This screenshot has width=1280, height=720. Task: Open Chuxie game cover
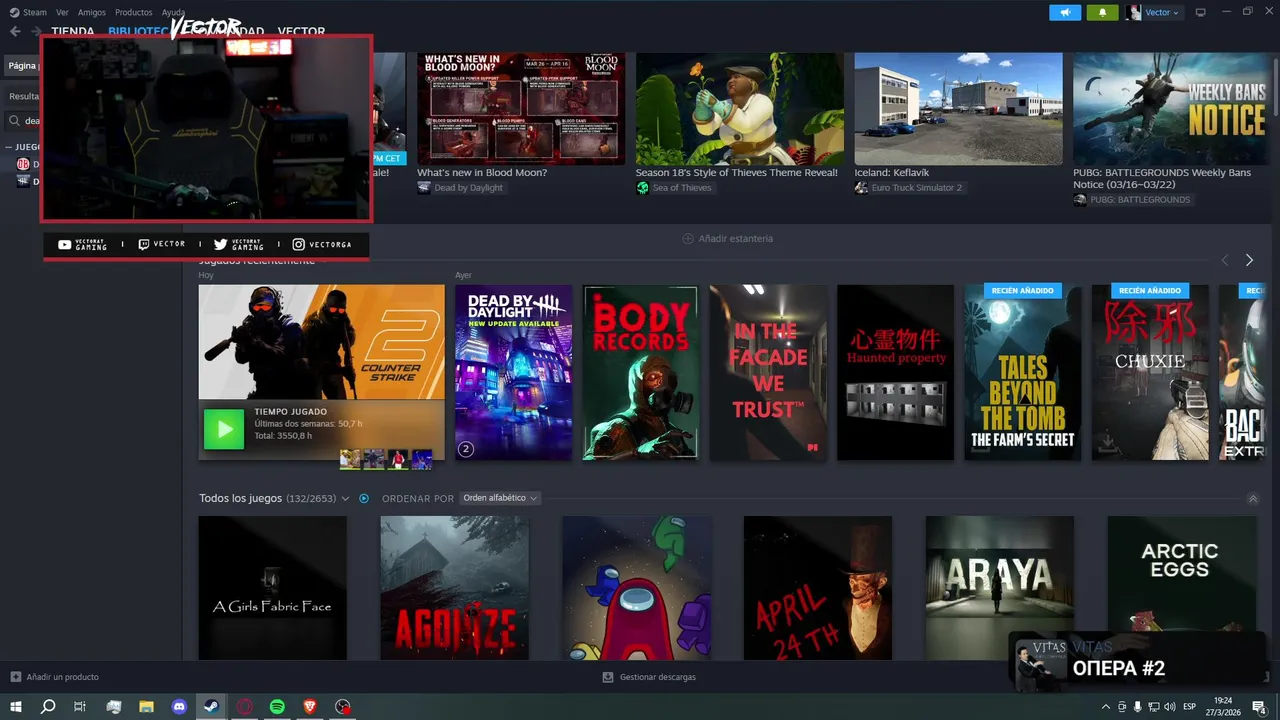click(1150, 372)
